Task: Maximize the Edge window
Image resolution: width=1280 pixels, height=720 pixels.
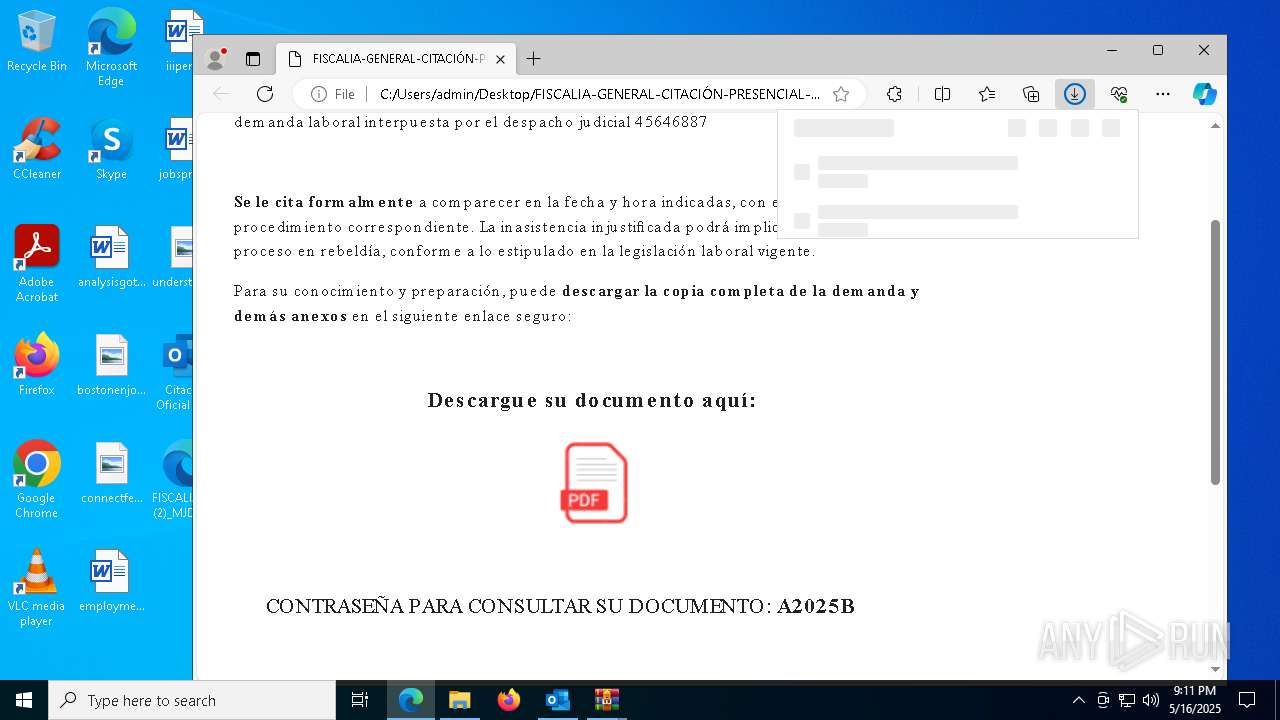Action: [x=1158, y=50]
